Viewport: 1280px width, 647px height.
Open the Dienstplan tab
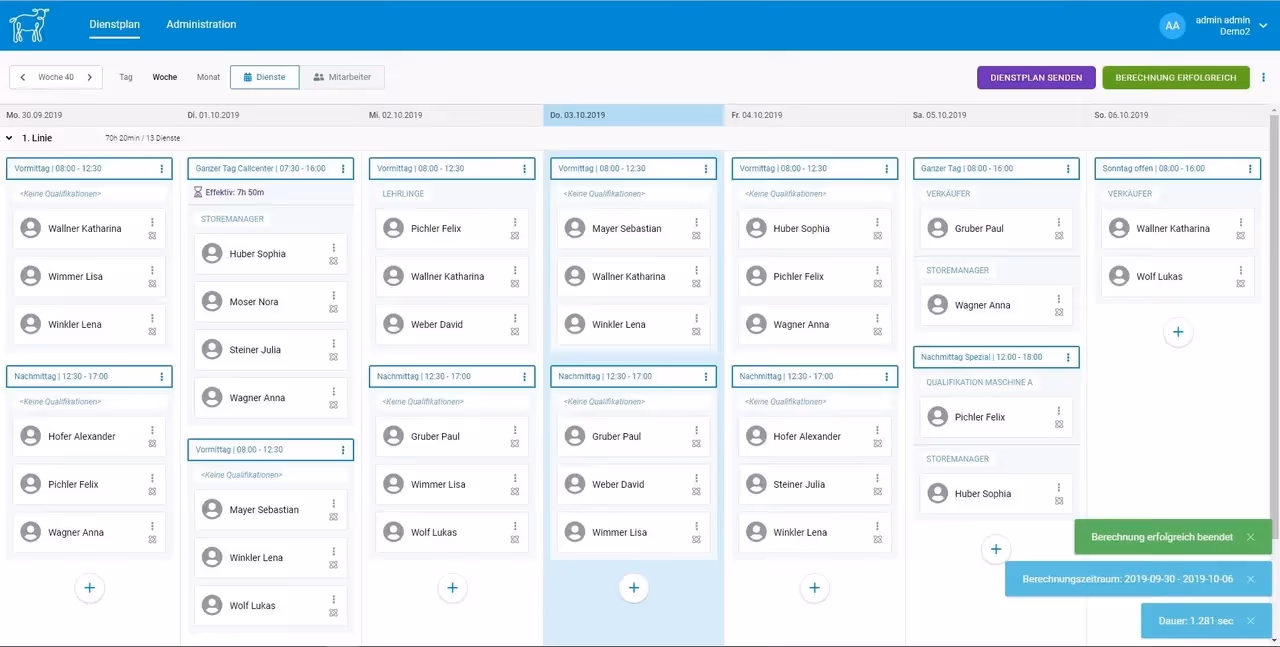click(x=114, y=24)
